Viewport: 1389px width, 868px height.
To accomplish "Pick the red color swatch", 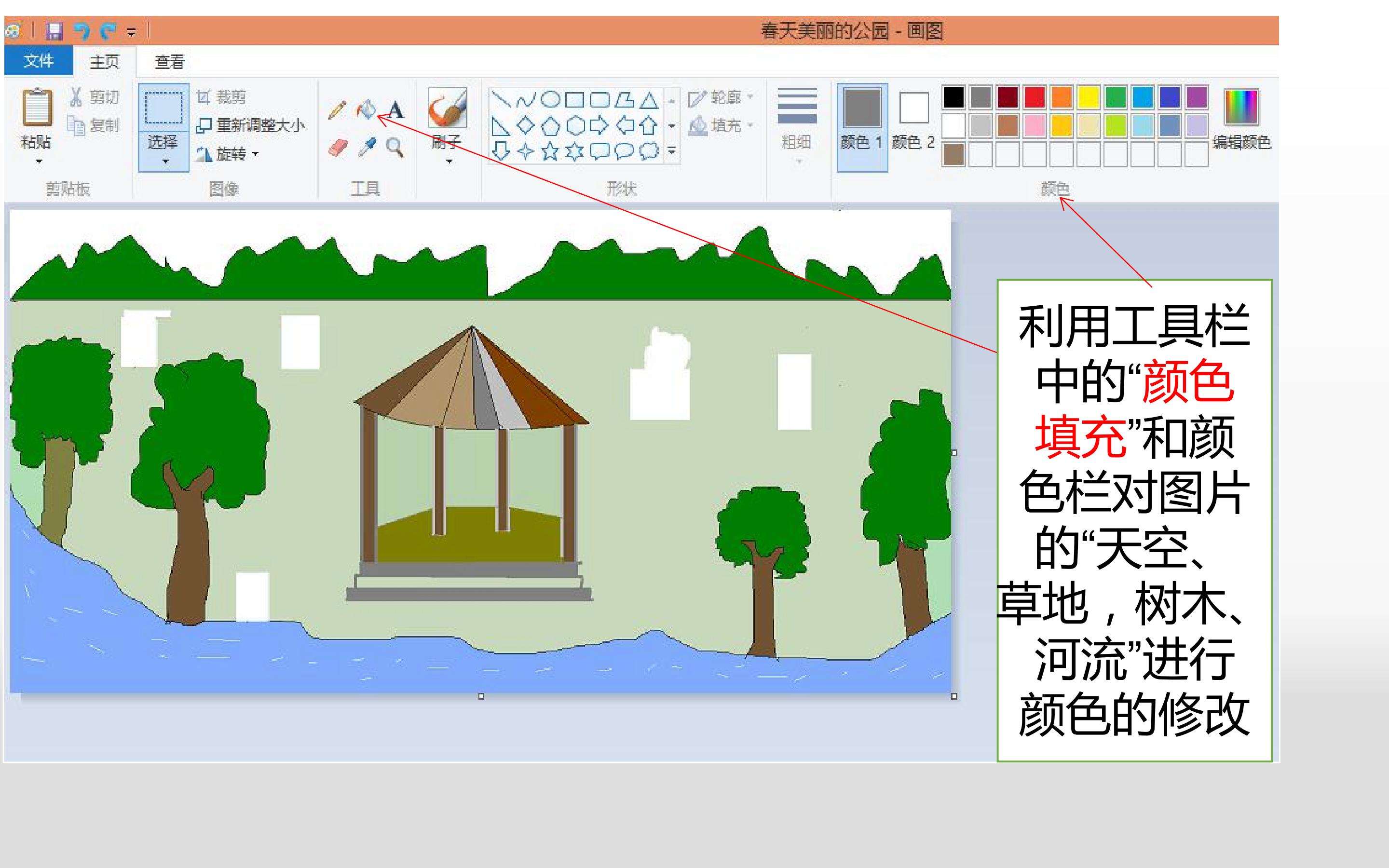I will point(1035,97).
